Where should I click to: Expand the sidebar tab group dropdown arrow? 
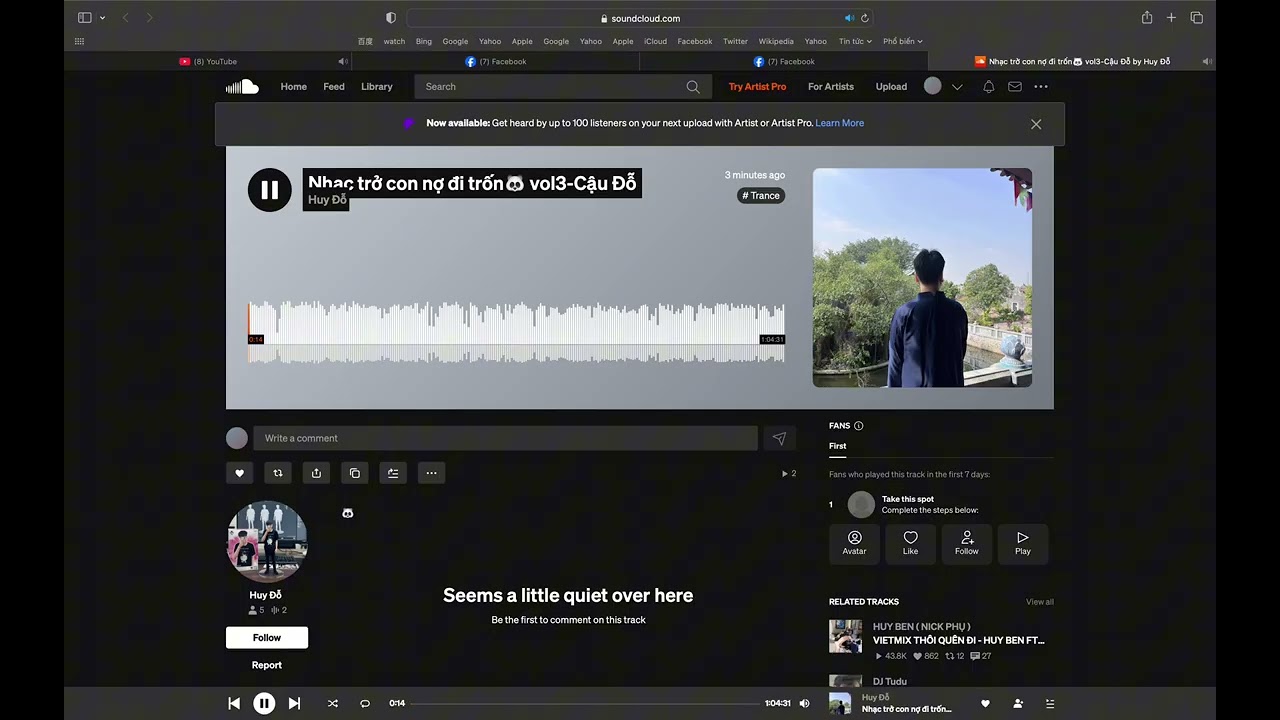tap(102, 18)
